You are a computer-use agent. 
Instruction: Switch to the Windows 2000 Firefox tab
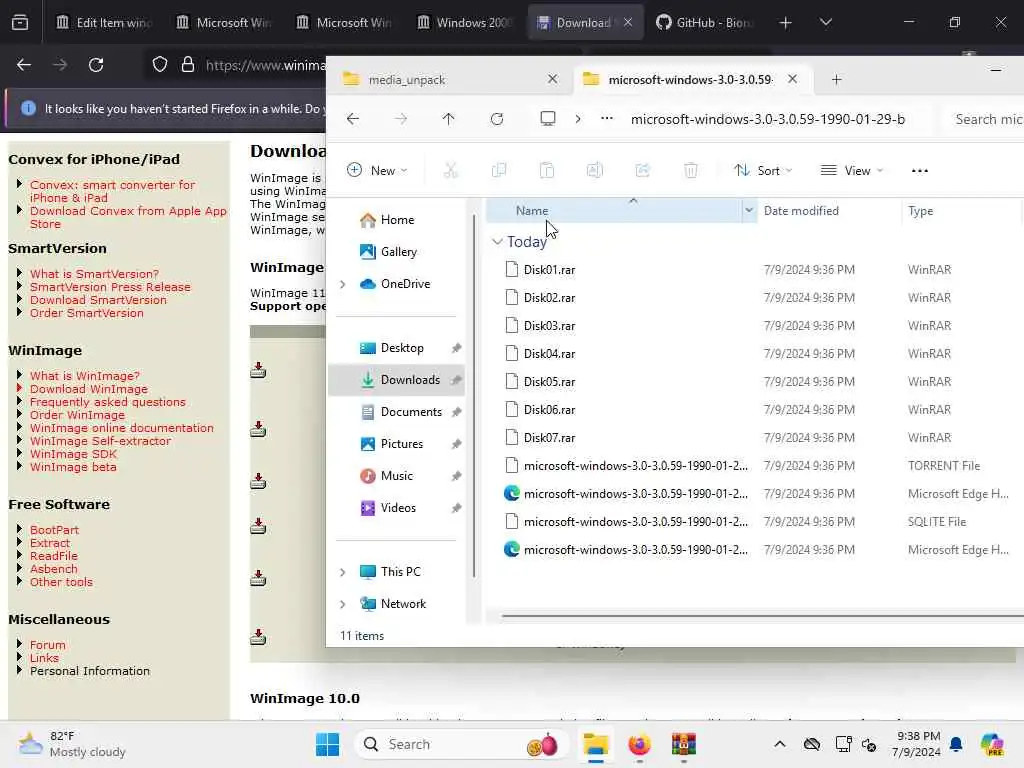pyautogui.click(x=465, y=23)
